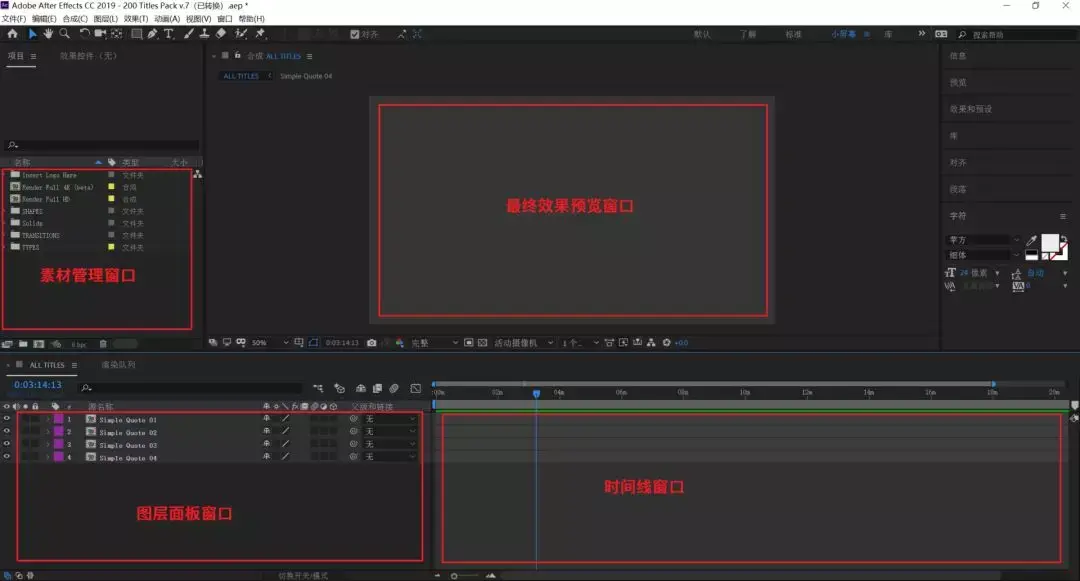
Task: Open the 完整 resolution dropdown
Action: click(x=434, y=343)
